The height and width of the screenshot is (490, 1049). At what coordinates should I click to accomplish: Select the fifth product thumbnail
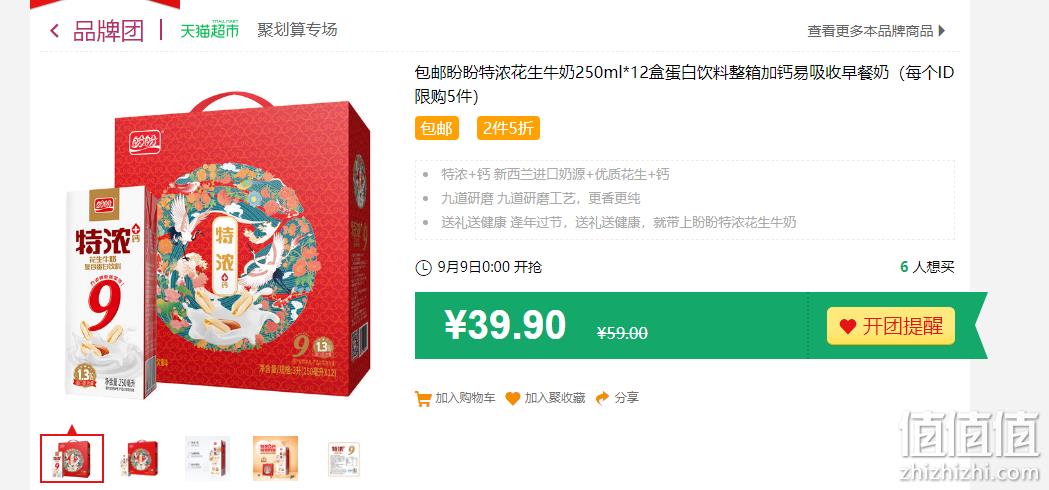(344, 459)
